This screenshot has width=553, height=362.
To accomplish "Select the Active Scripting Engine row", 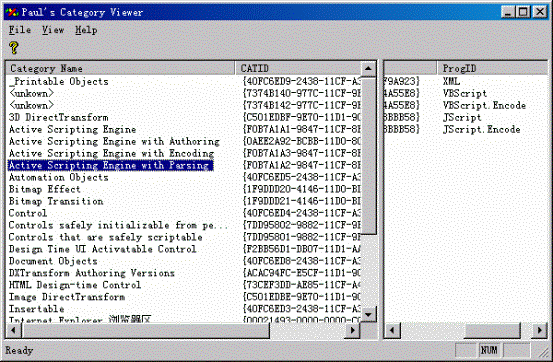I will 72,129.
